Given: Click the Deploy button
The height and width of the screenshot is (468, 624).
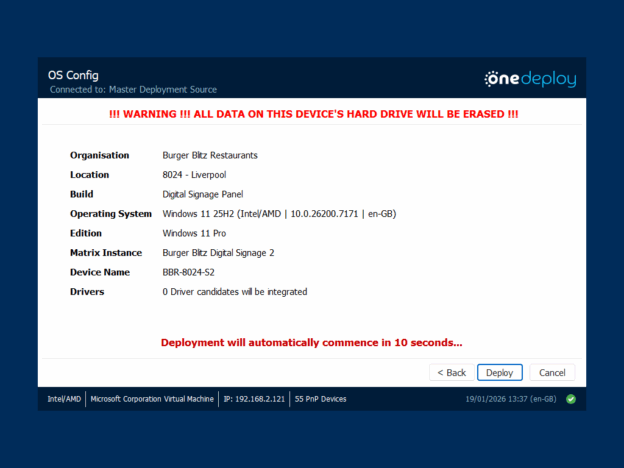Looking at the screenshot, I should pos(499,372).
